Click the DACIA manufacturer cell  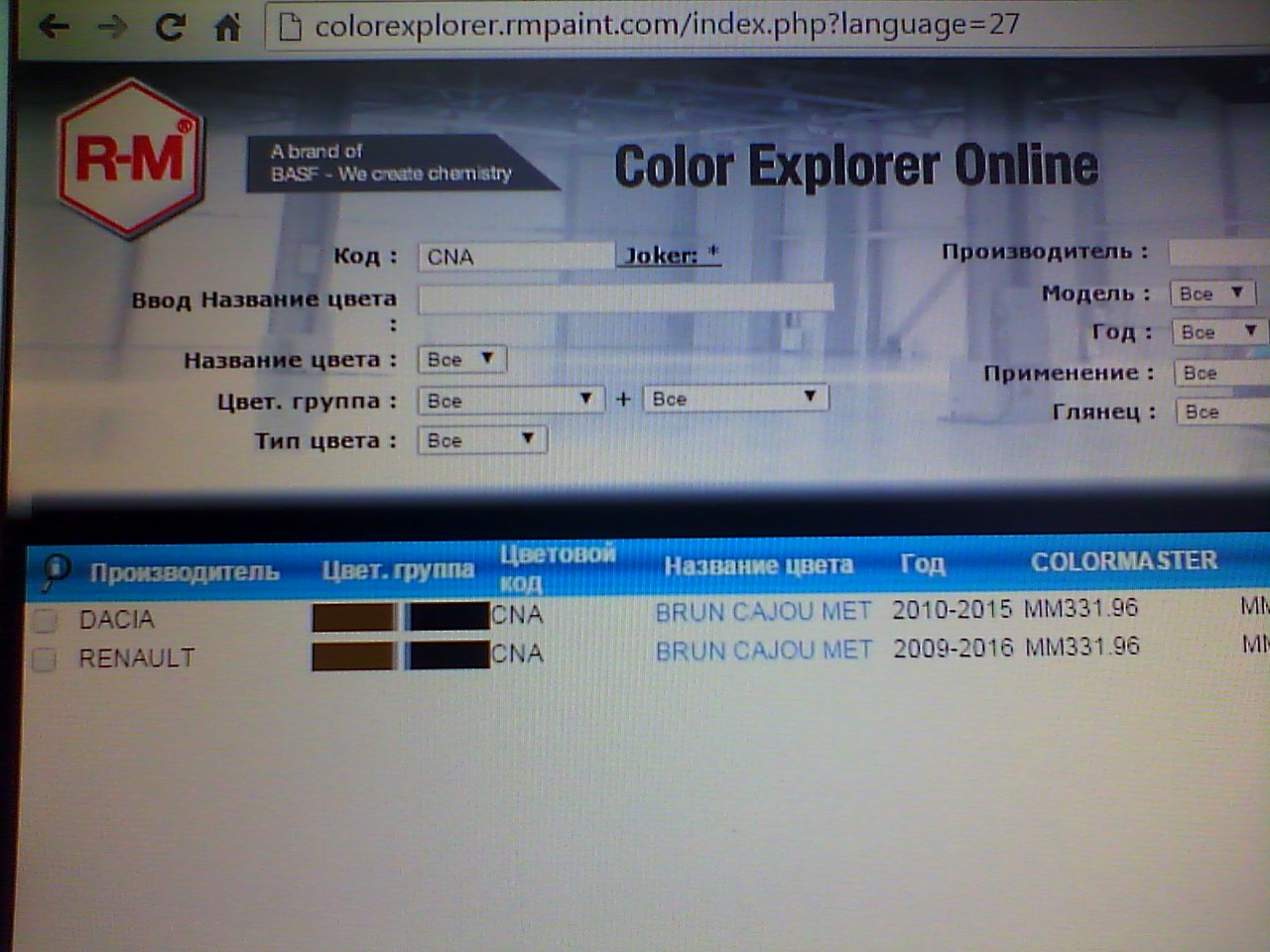coord(117,620)
